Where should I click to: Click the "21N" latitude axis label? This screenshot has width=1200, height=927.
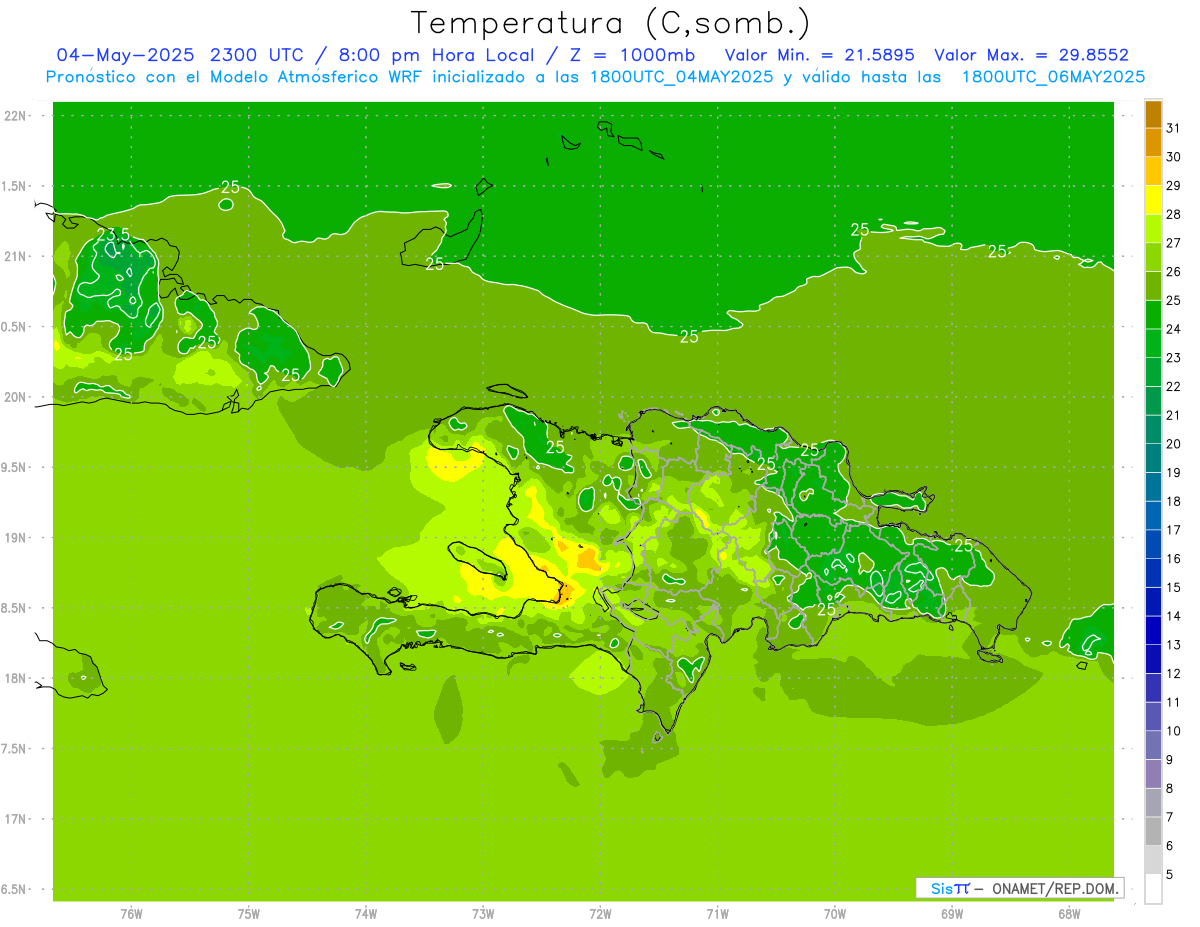pos(15,257)
